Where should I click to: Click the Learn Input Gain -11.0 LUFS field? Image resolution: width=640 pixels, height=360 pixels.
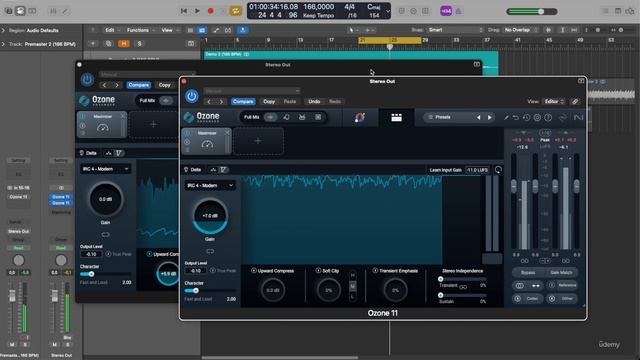click(477, 170)
